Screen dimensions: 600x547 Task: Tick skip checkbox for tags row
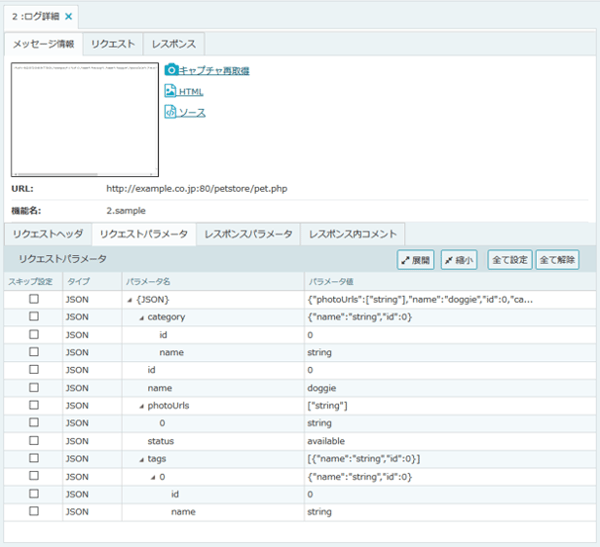click(x=34, y=458)
